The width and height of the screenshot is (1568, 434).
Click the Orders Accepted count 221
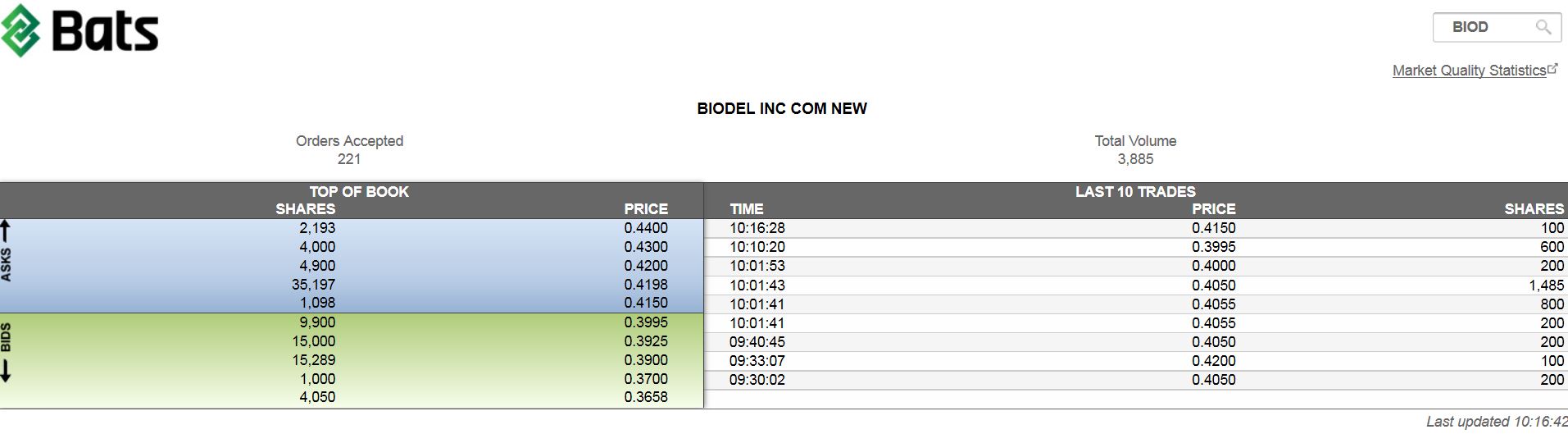coord(349,159)
